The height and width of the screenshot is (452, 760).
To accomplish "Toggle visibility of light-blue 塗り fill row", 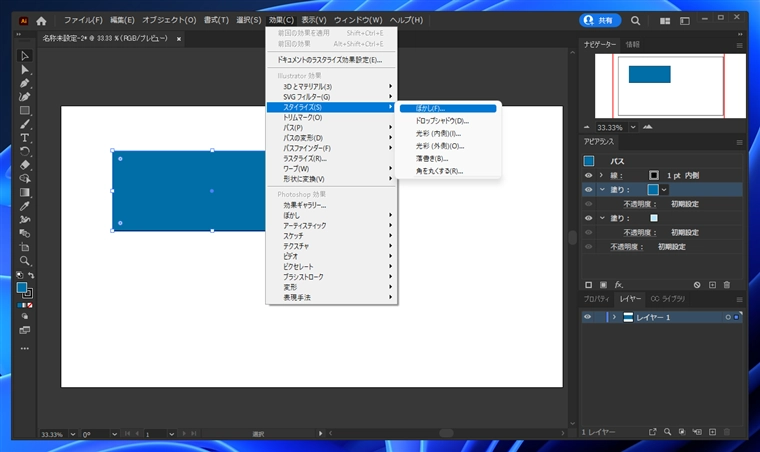I will click(588, 218).
